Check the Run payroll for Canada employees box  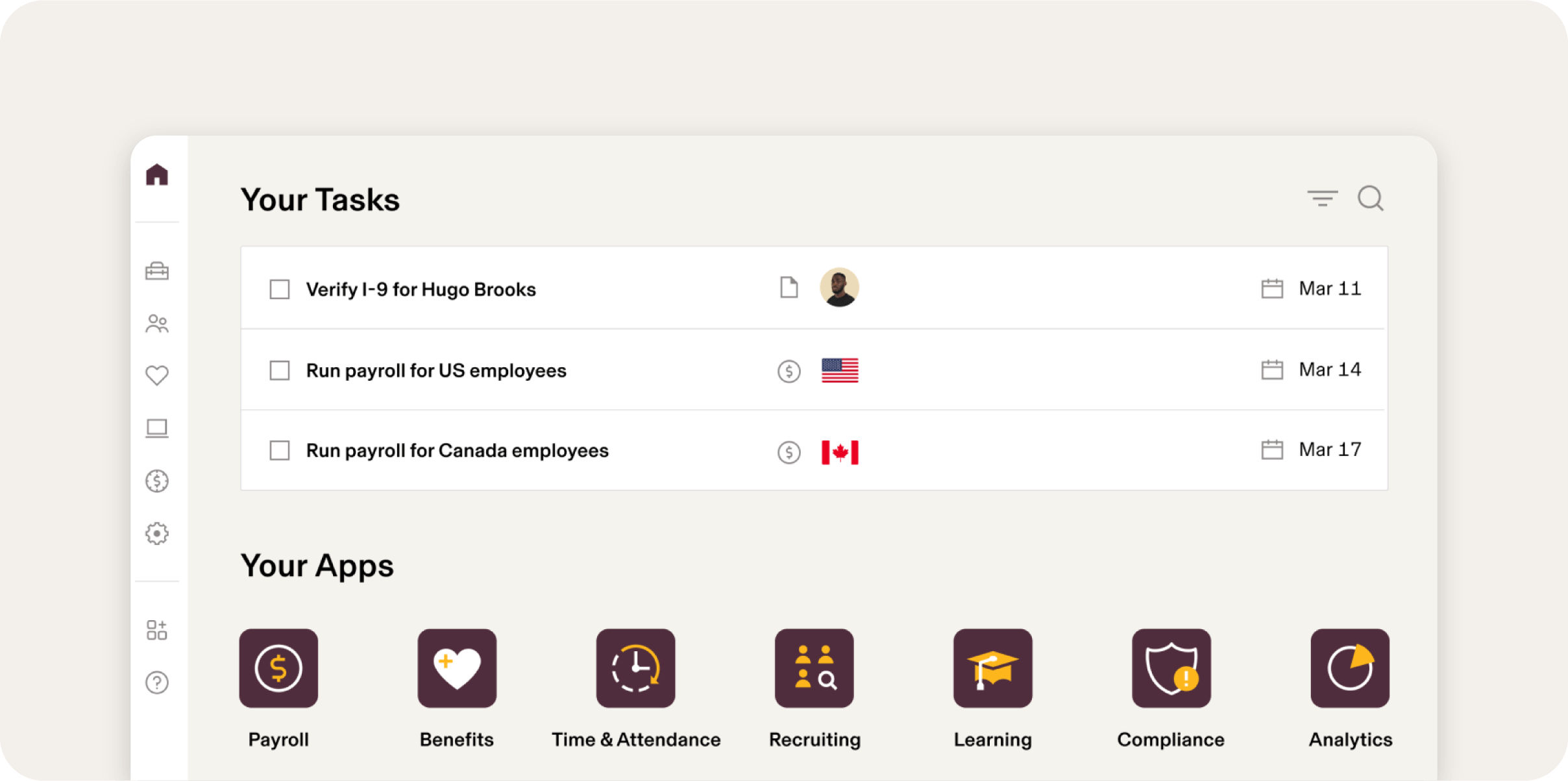tap(279, 450)
